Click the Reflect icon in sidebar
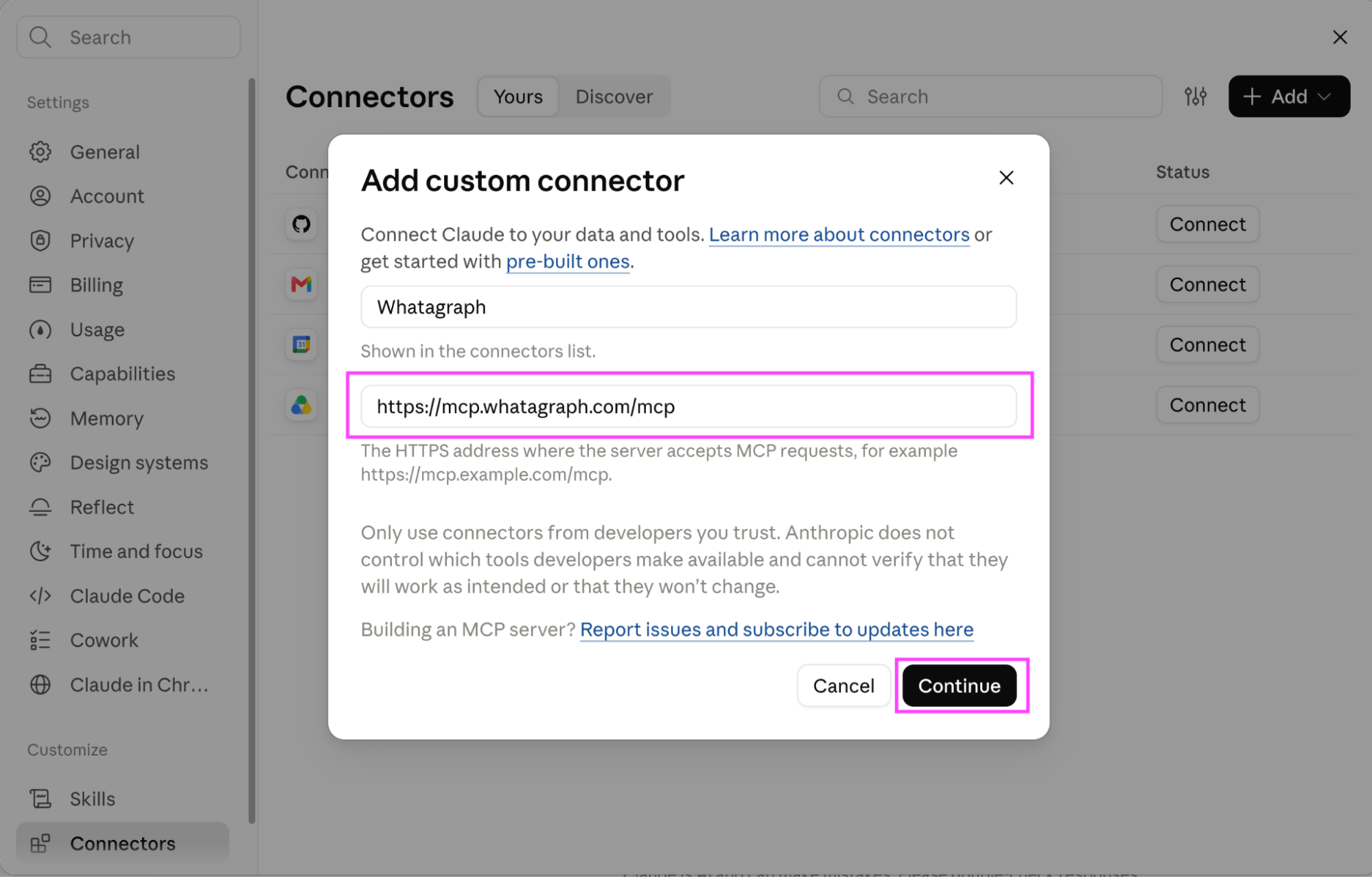This screenshot has height=877, width=1372. coord(40,507)
